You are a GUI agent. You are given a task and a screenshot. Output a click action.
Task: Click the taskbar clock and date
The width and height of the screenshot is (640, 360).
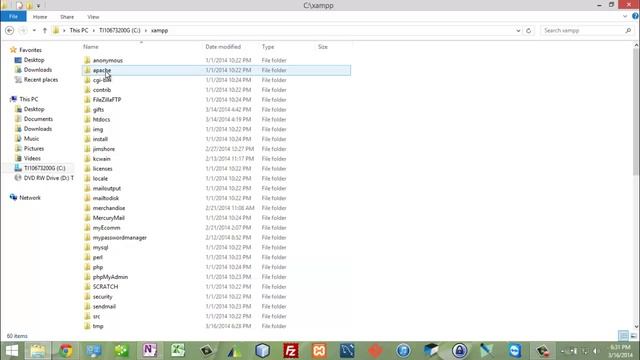(x=620, y=351)
